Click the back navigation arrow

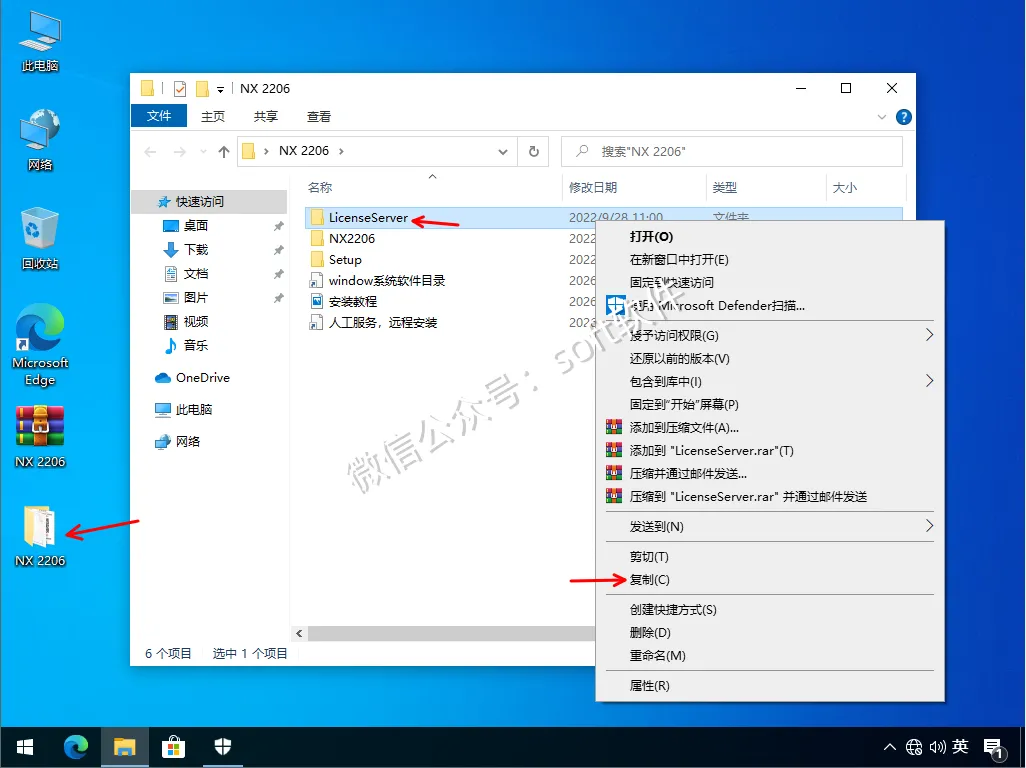(150, 152)
